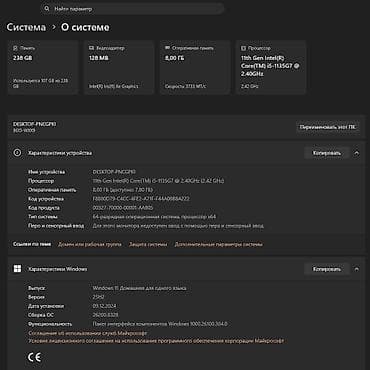Copy Windows specs with the Копировать button
This screenshot has width=370, height=370.
(327, 269)
